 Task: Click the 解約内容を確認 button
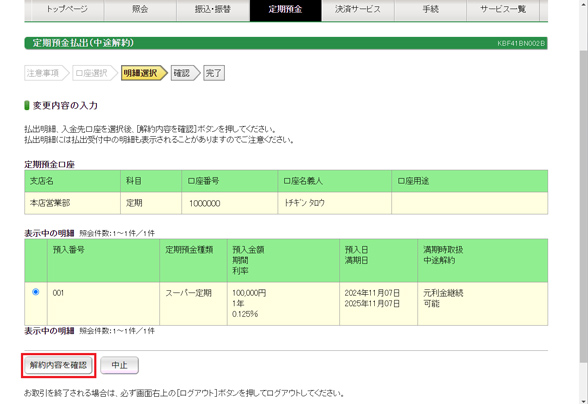click(x=58, y=365)
